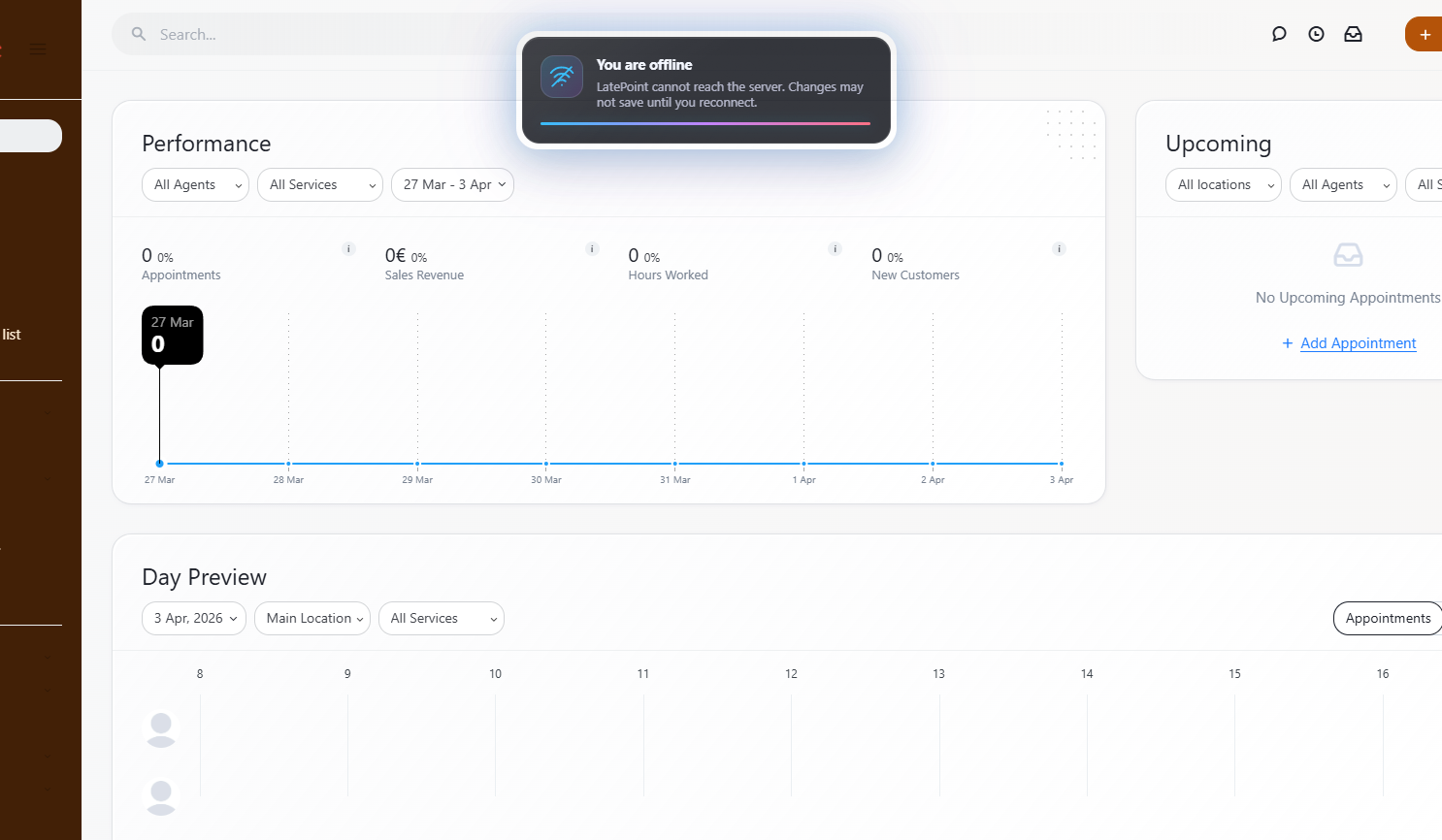Click the info icon beside New Customers
1442x840 pixels.
point(1060,249)
